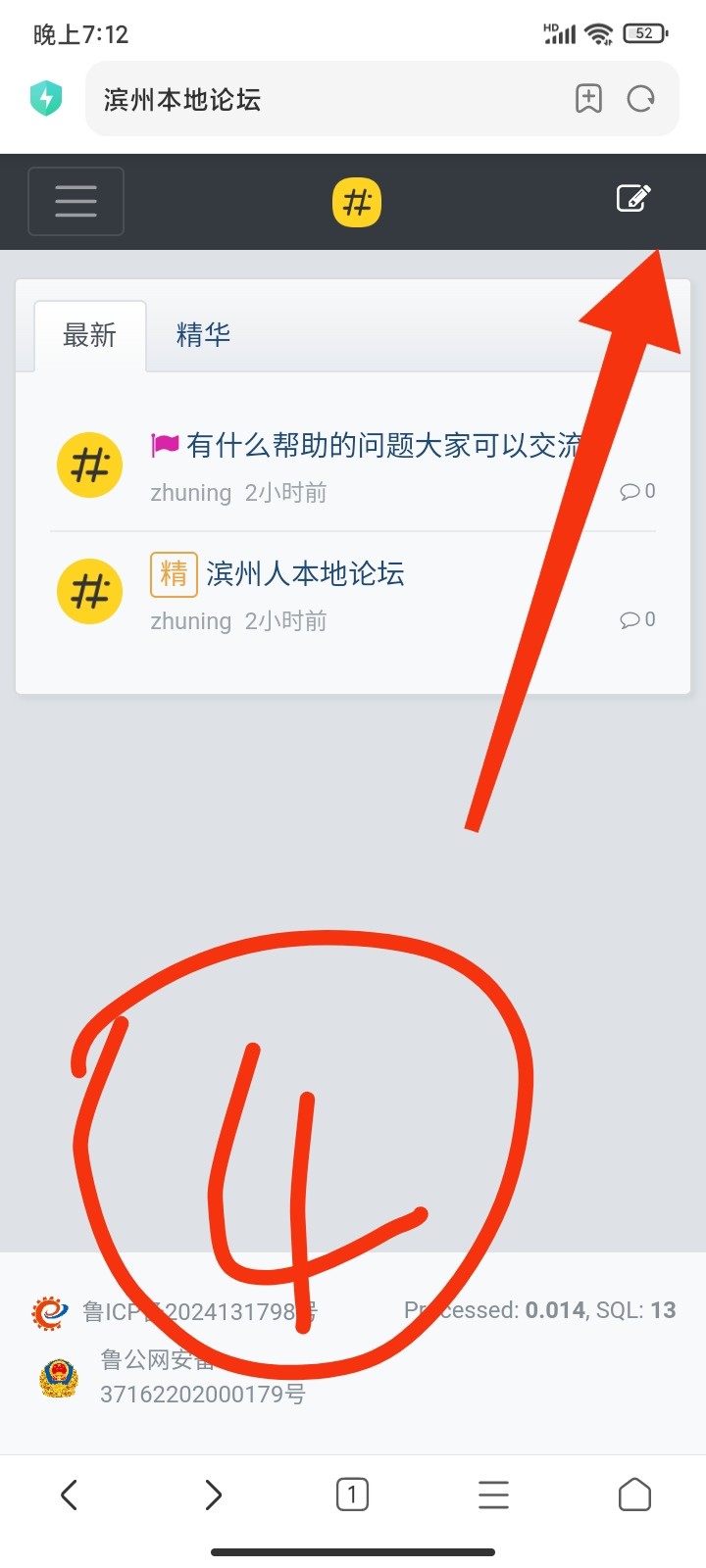Tap reply count on the first thread
The image size is (706, 1568).
[637, 491]
